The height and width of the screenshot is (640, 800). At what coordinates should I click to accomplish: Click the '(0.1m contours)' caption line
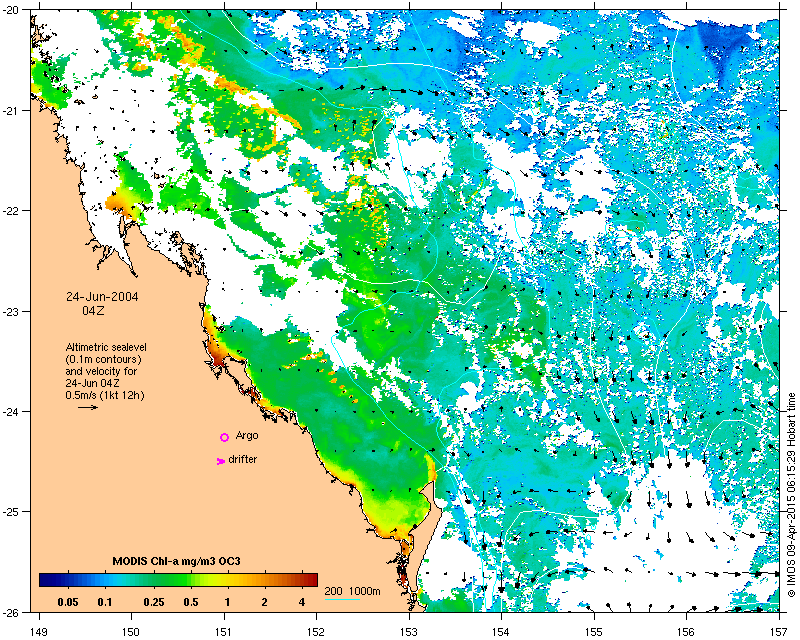click(104, 359)
